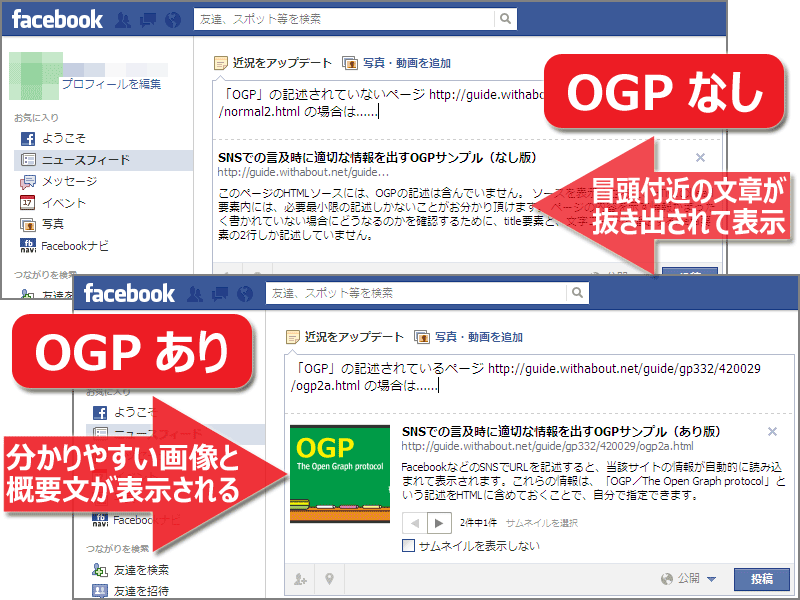This screenshot has width=800, height=600.
Task: Click the tag friends icon in the composer
Action: (299, 579)
